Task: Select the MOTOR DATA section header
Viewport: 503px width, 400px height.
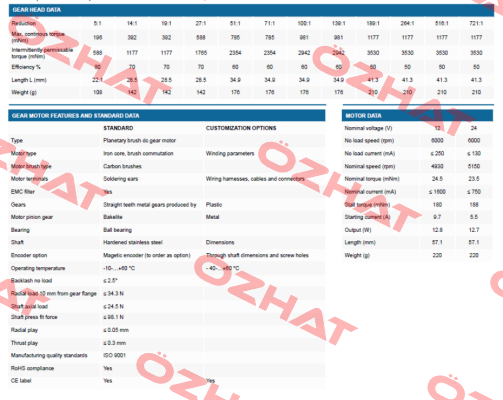Action: tap(417, 116)
